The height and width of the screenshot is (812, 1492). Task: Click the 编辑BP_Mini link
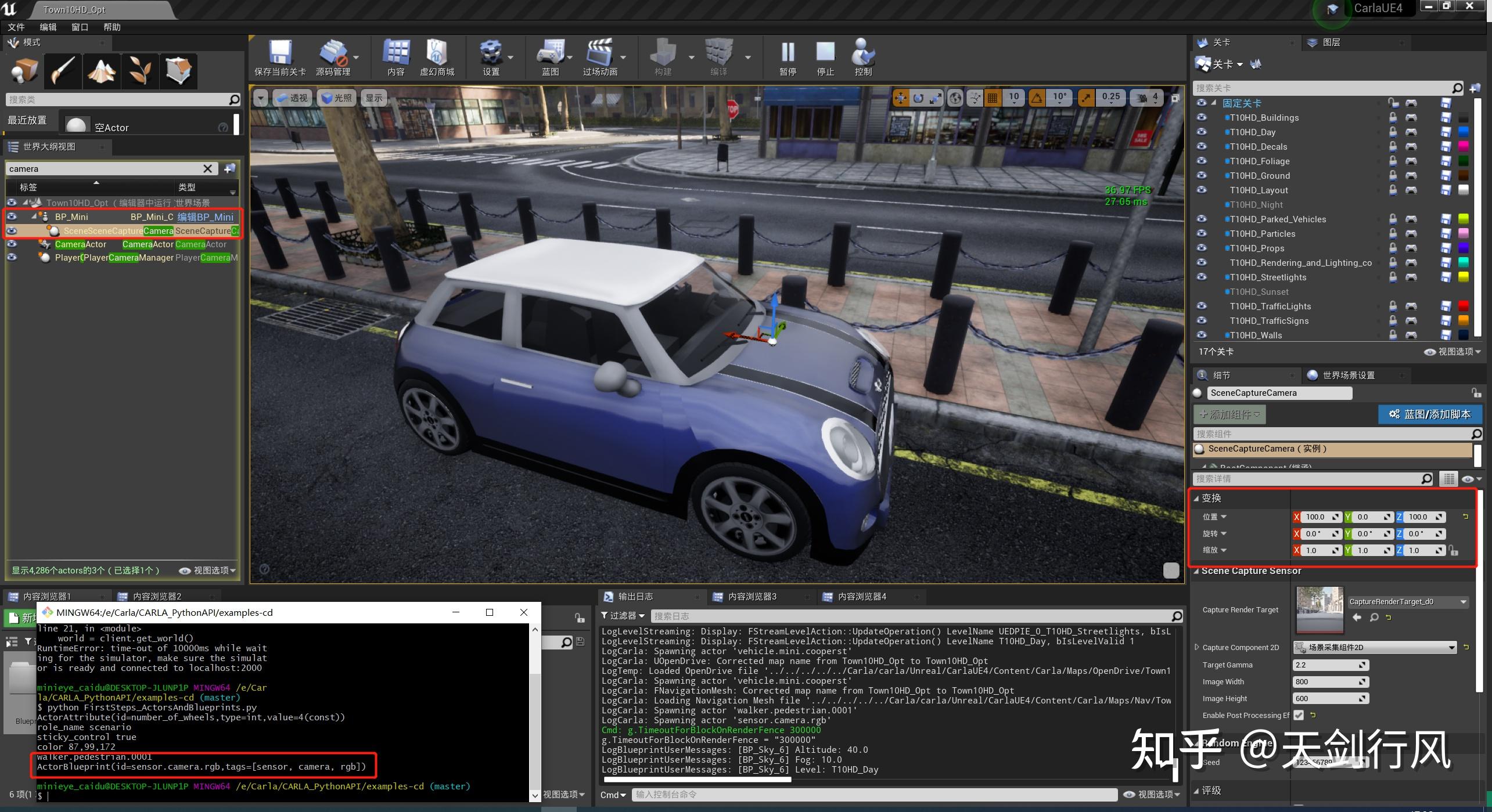tap(206, 217)
